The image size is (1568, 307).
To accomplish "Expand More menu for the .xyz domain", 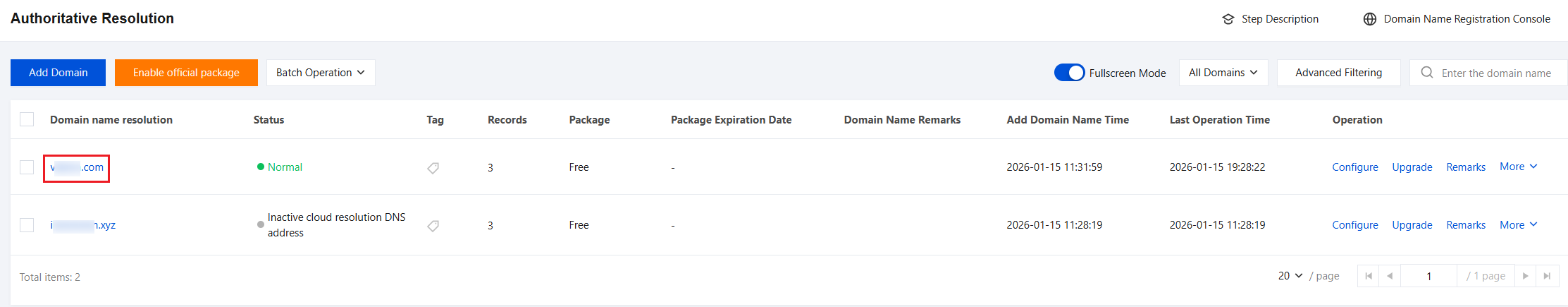I will tap(1518, 225).
